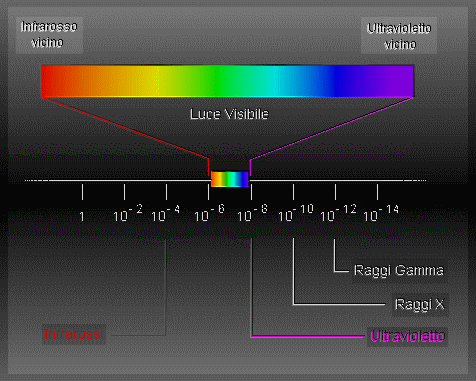Viewport: 476px width, 381px height.
Task: Click the Raggi X label
Action: tap(420, 304)
